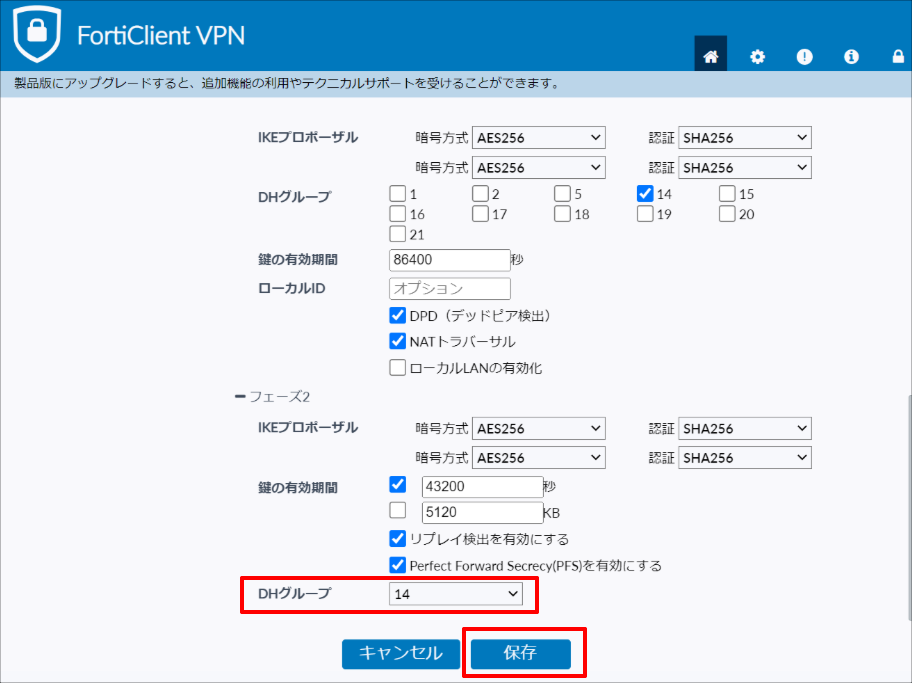Toggle DPD（デッドピア検出）checkbox
The width and height of the screenshot is (912, 683).
click(x=397, y=315)
